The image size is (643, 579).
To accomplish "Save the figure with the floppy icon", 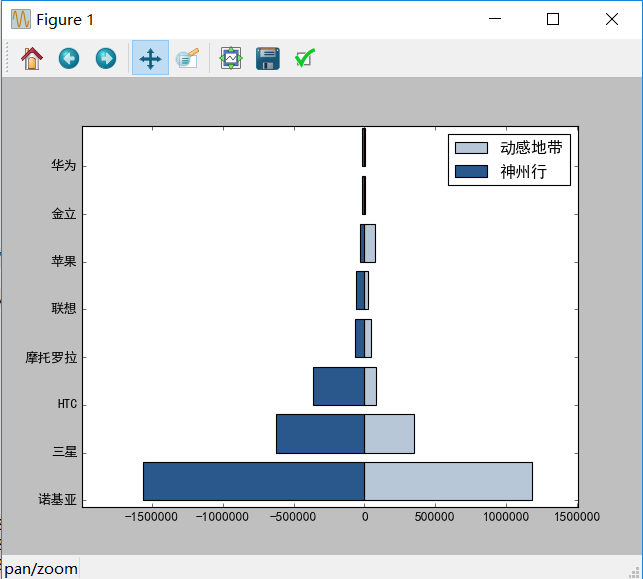I will point(268,58).
